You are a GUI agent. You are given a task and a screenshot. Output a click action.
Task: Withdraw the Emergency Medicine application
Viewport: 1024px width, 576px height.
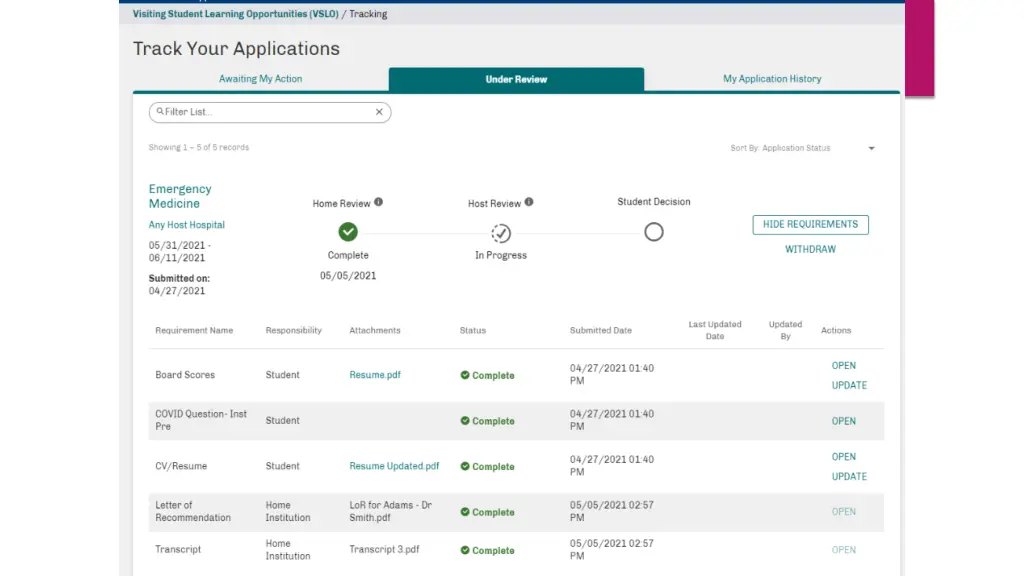810,249
